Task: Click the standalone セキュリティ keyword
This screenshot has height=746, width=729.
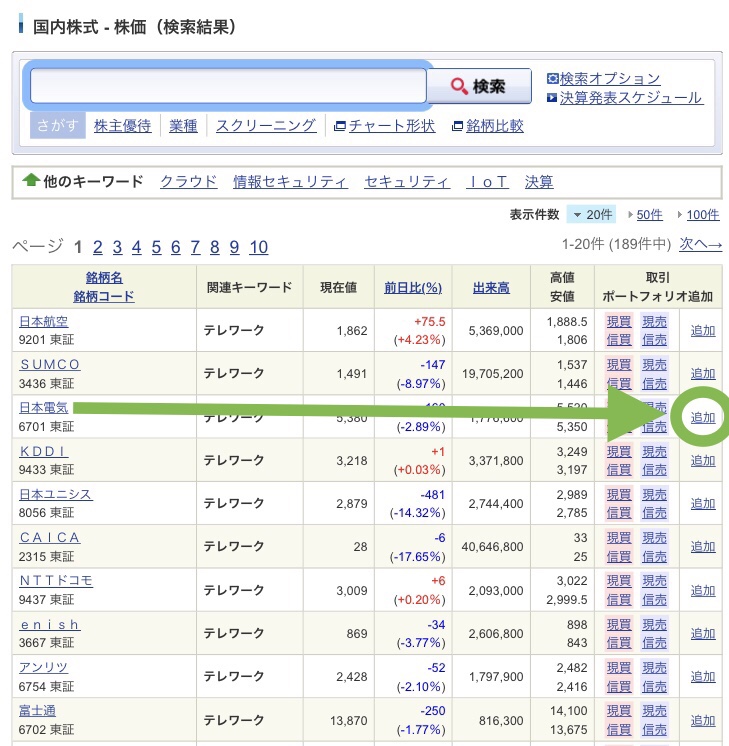Action: pos(407,182)
